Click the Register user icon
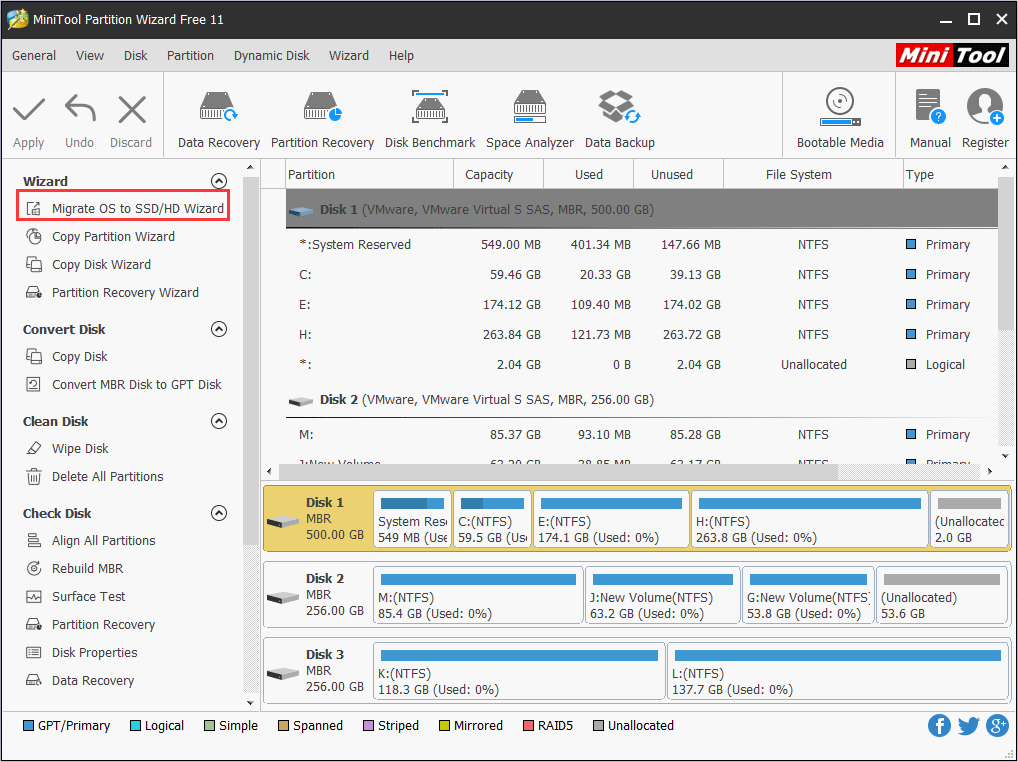 pyautogui.click(x=985, y=107)
